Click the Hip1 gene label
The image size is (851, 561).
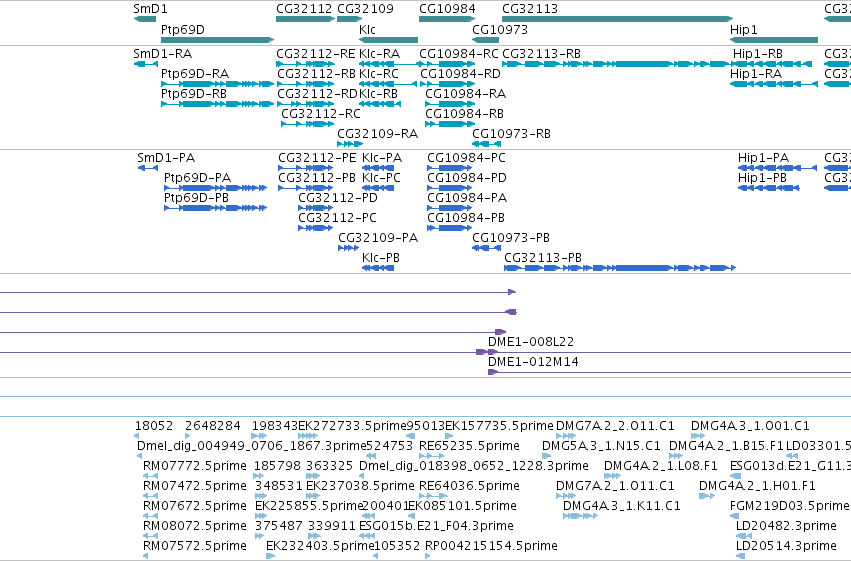tap(744, 30)
